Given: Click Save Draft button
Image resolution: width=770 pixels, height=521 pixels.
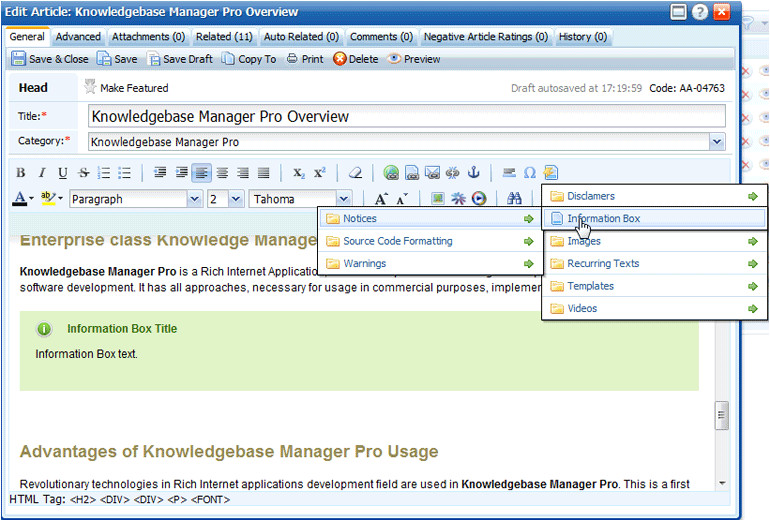Looking at the screenshot, I should coord(180,59).
